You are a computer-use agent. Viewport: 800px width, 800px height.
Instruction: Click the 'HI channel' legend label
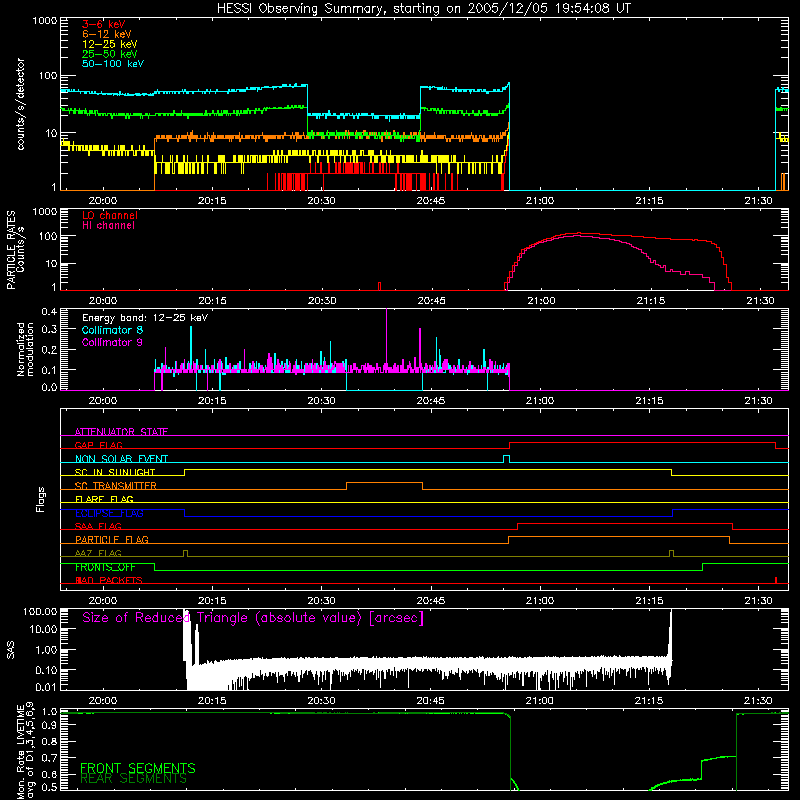(x=108, y=225)
